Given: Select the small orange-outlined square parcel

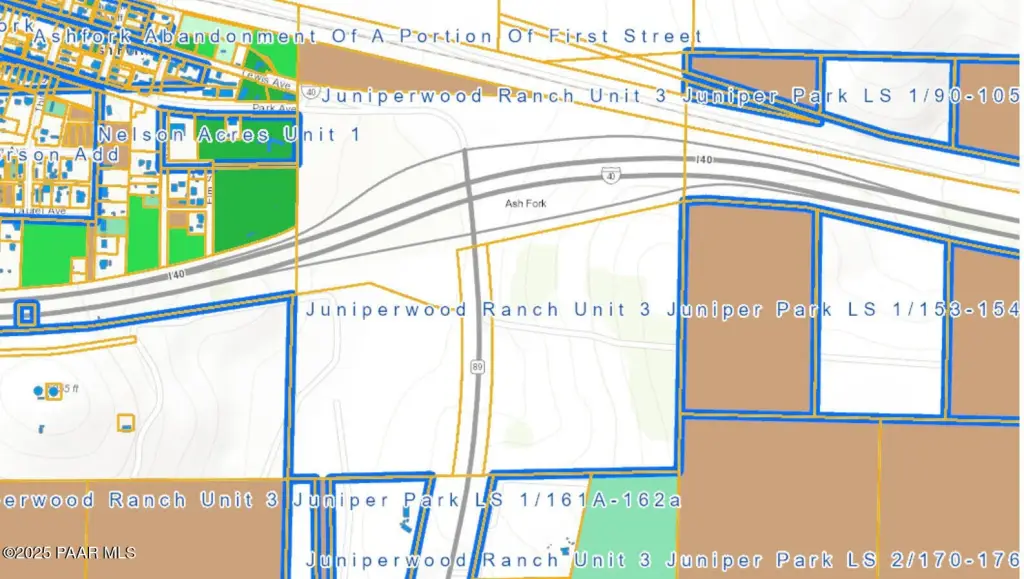Looking at the screenshot, I should (125, 423).
